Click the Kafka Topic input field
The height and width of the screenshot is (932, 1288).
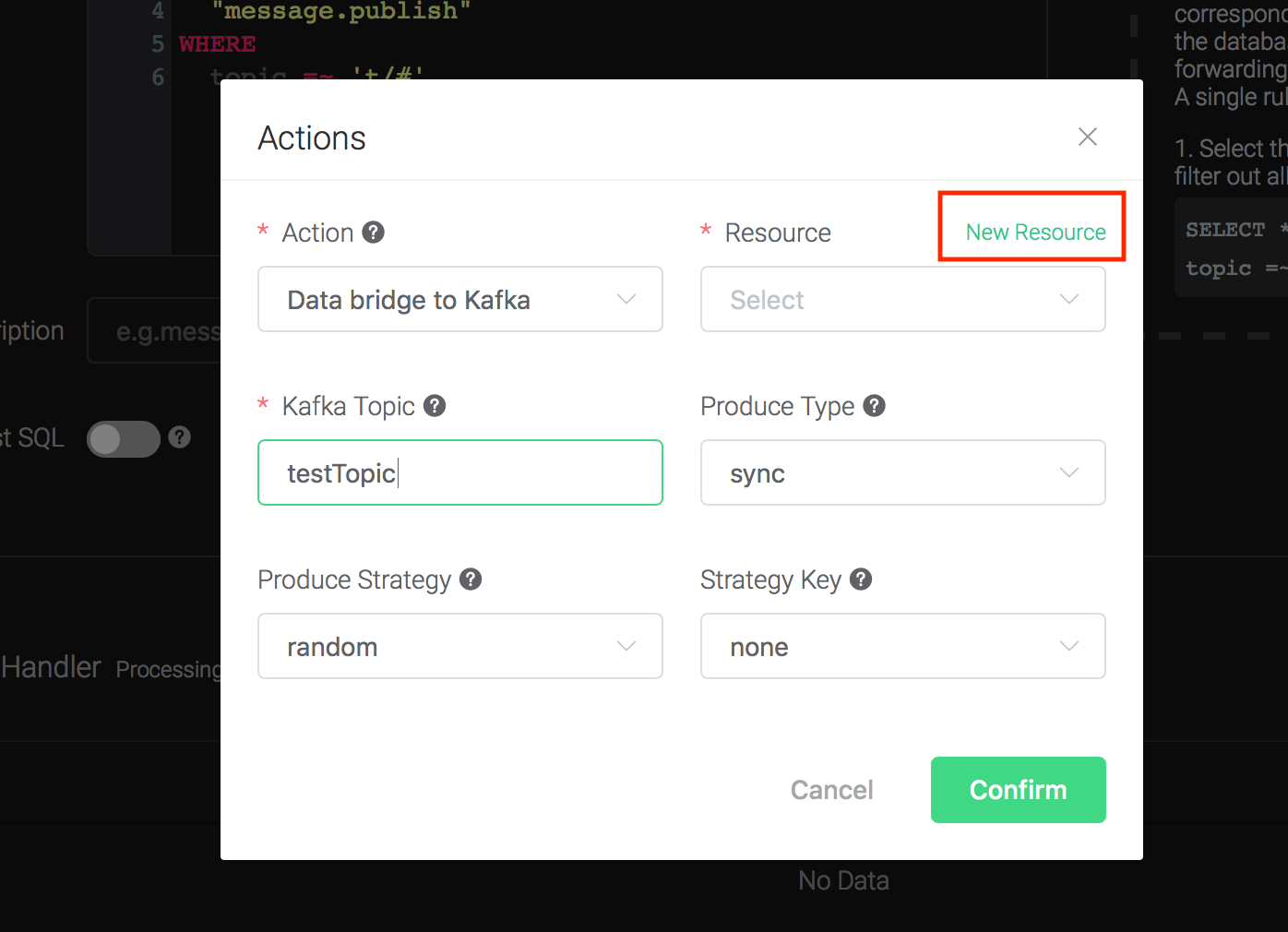(459, 473)
